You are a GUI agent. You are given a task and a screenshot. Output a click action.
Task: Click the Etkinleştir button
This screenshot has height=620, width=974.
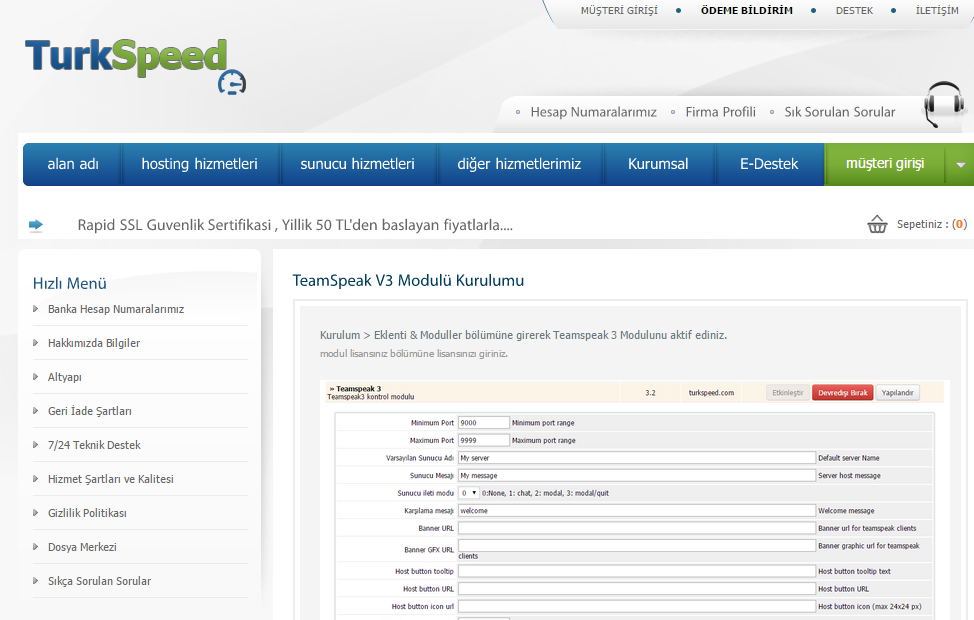tap(788, 393)
